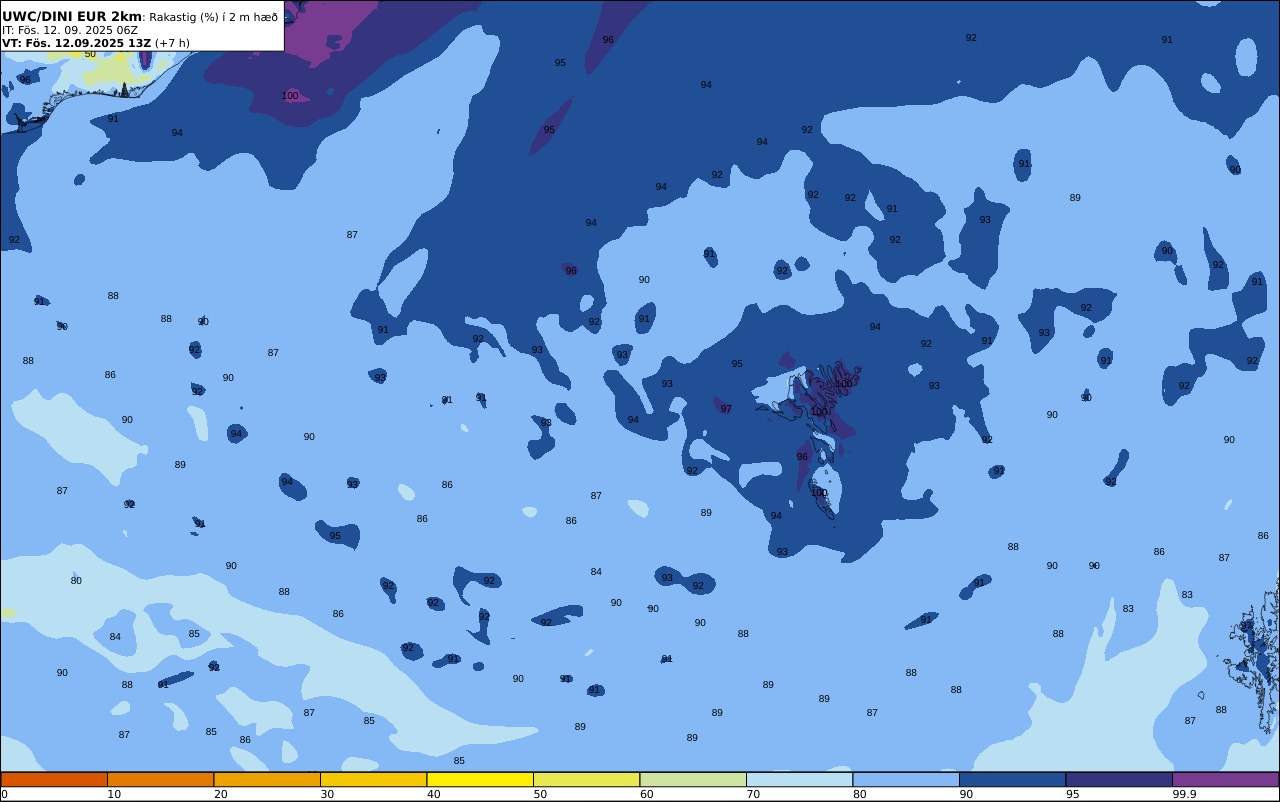
Task: Click the "99.9" tick label on the colorbar
Action: pos(1185,794)
